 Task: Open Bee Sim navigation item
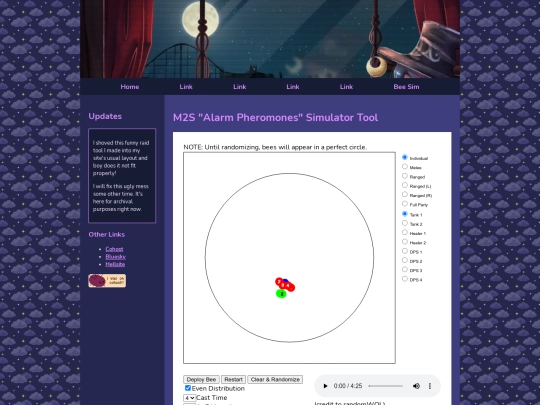406,87
